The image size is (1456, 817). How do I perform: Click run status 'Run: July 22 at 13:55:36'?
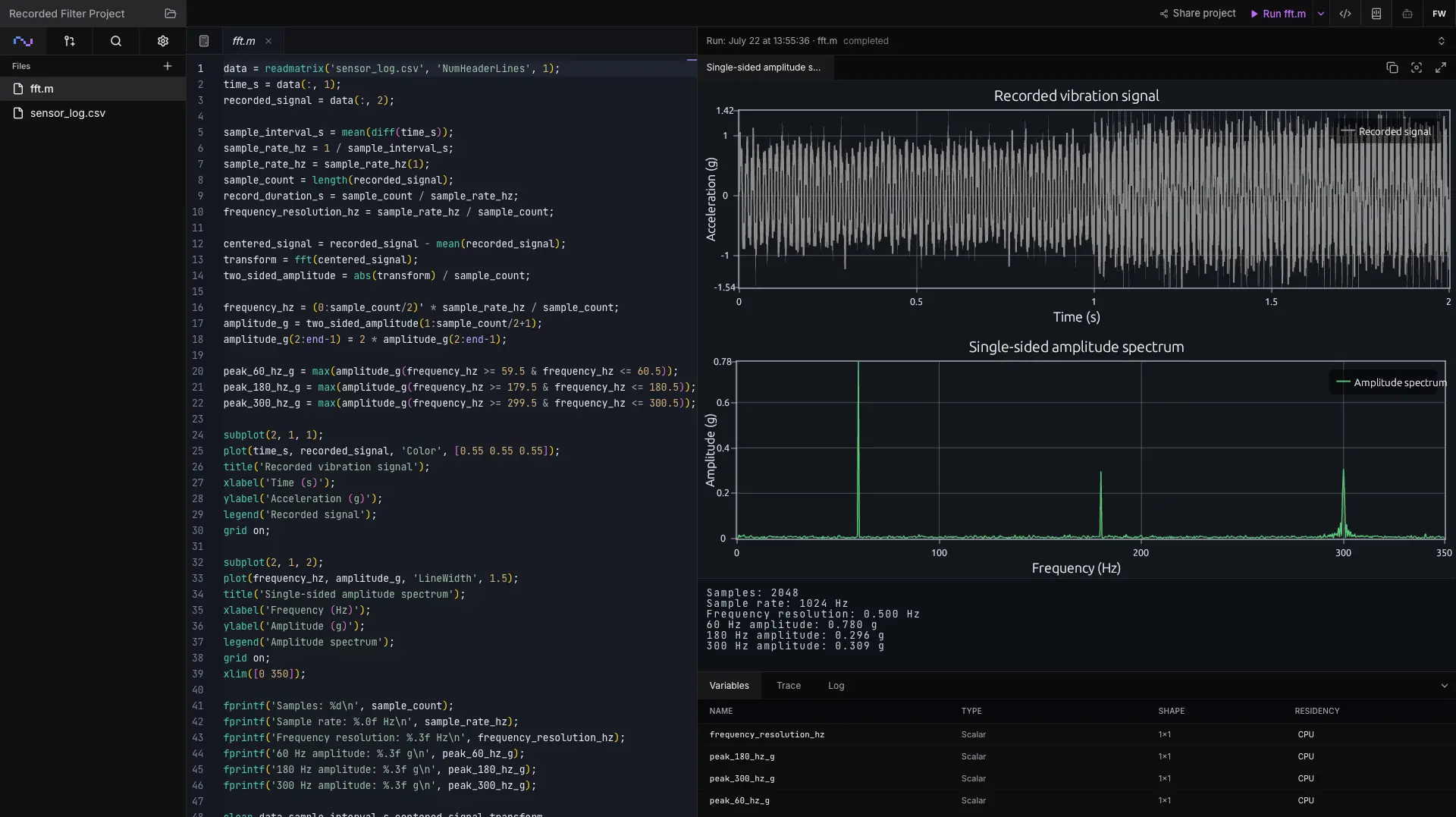[758, 41]
